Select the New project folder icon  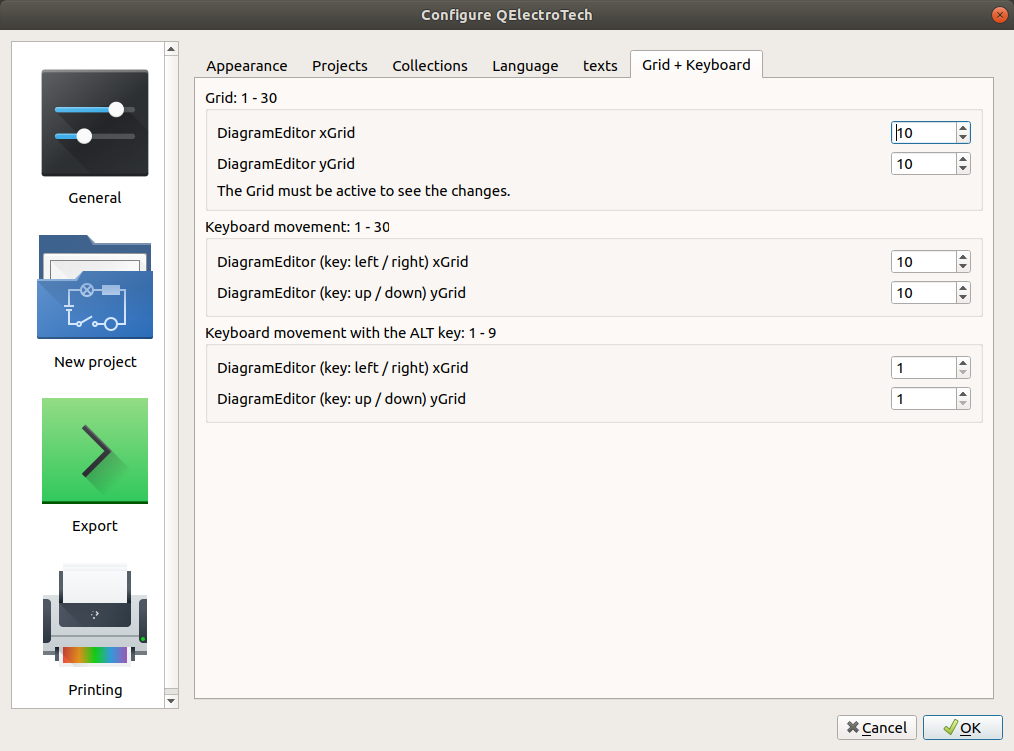tap(95, 287)
